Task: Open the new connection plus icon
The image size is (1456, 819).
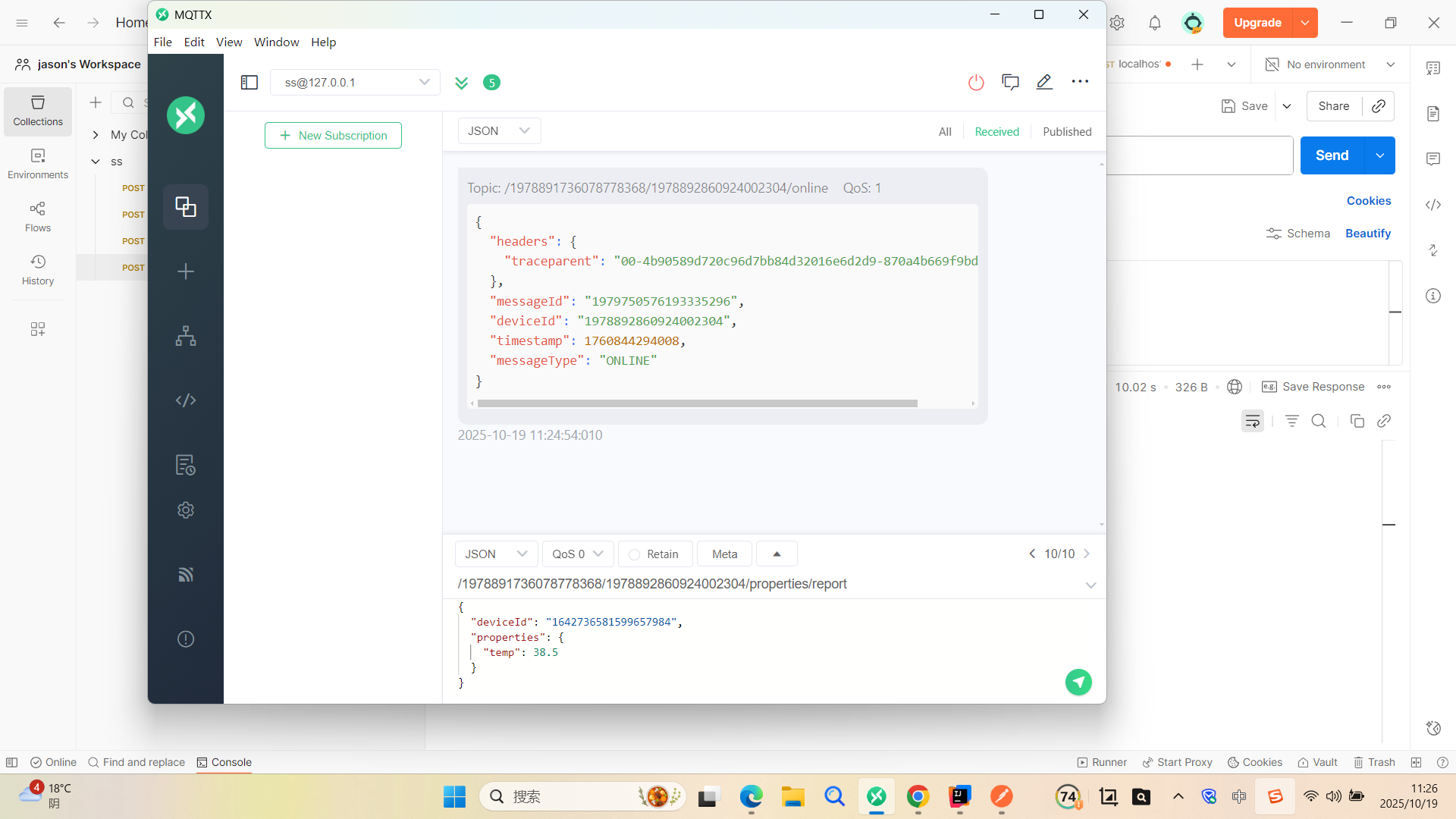Action: (186, 271)
